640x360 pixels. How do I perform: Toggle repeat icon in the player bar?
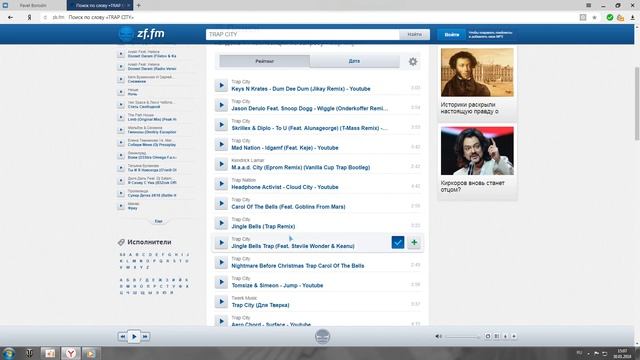click(487, 336)
